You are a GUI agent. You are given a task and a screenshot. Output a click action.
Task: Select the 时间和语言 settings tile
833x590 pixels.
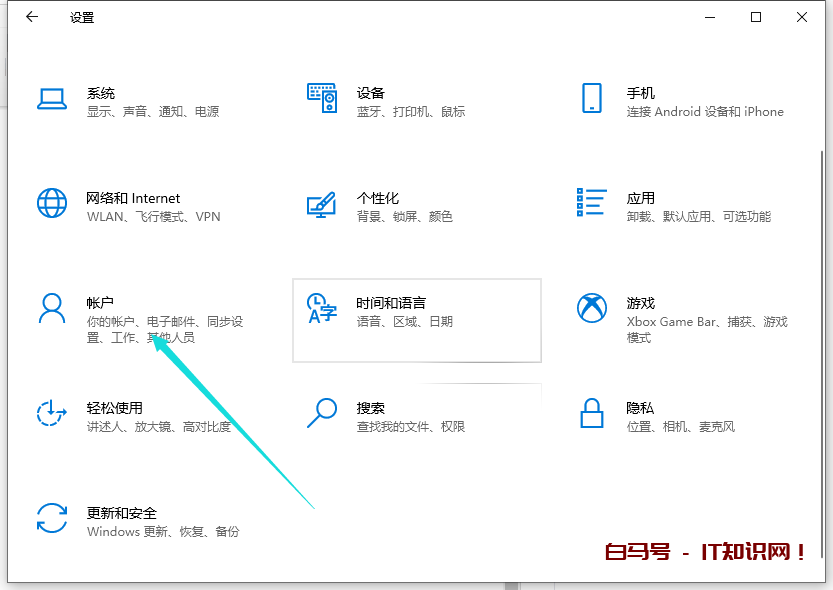coord(417,320)
